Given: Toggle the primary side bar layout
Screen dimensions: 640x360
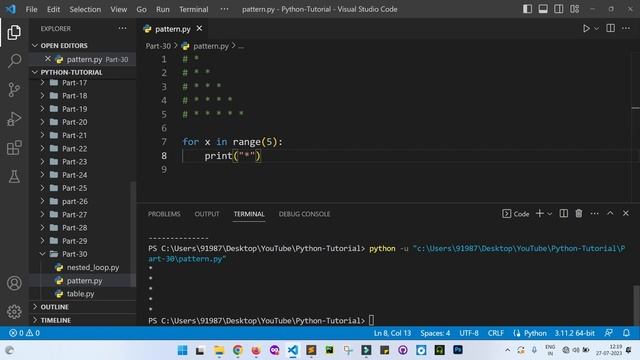Looking at the screenshot, I should 527,9.
